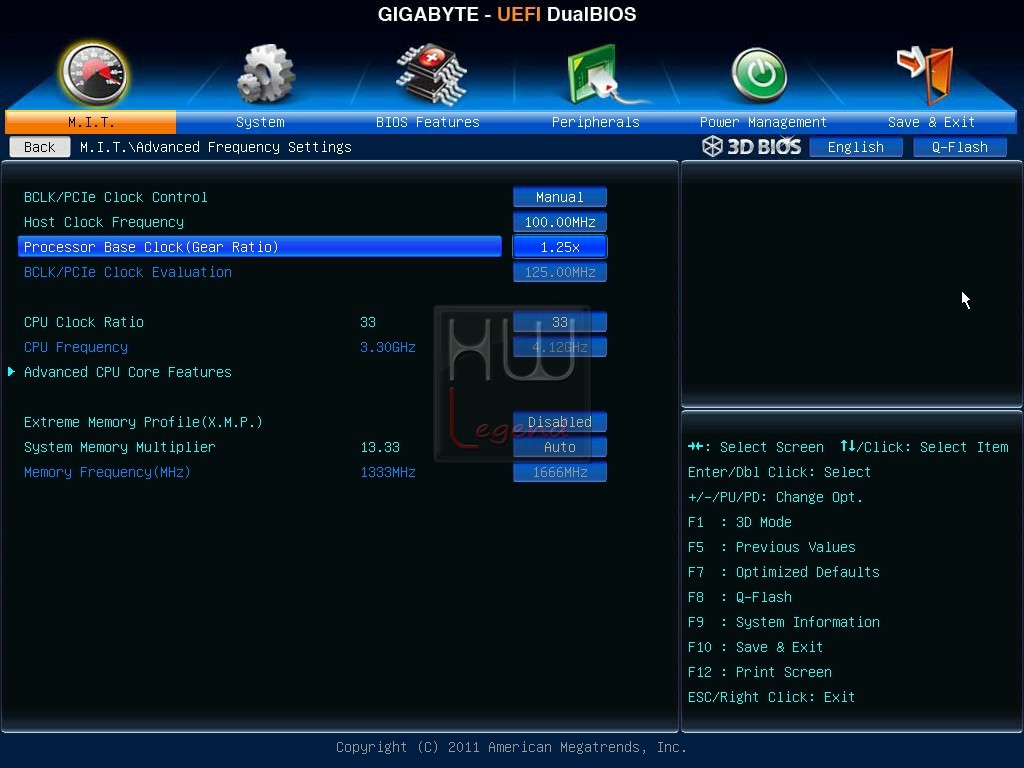The width and height of the screenshot is (1024, 768).
Task: Click the green Power Management icon
Action: click(x=759, y=75)
